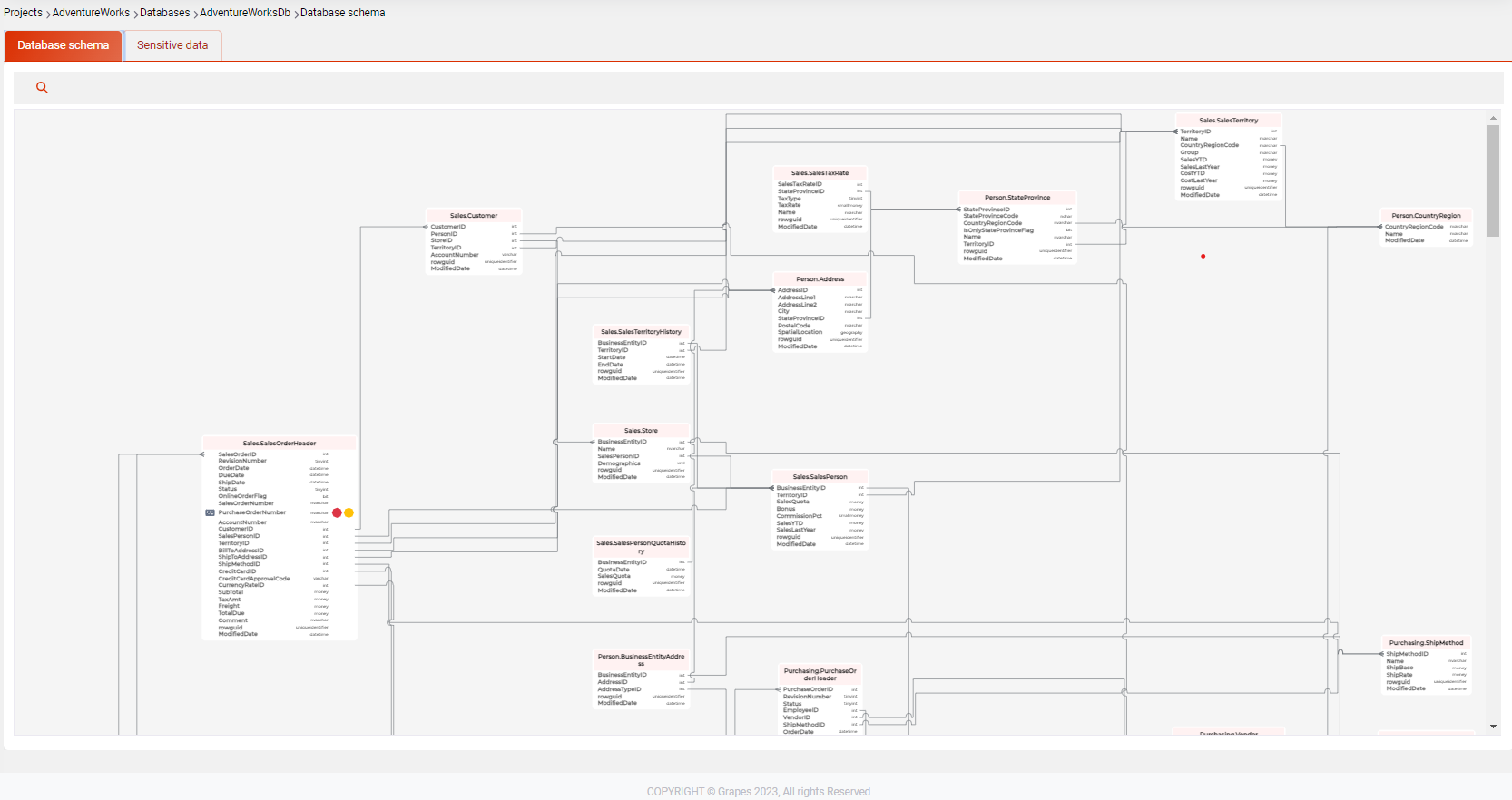1512x800 pixels.
Task: Click TaxRate column in Sales.SalesTaxRate
Action: coord(789,205)
